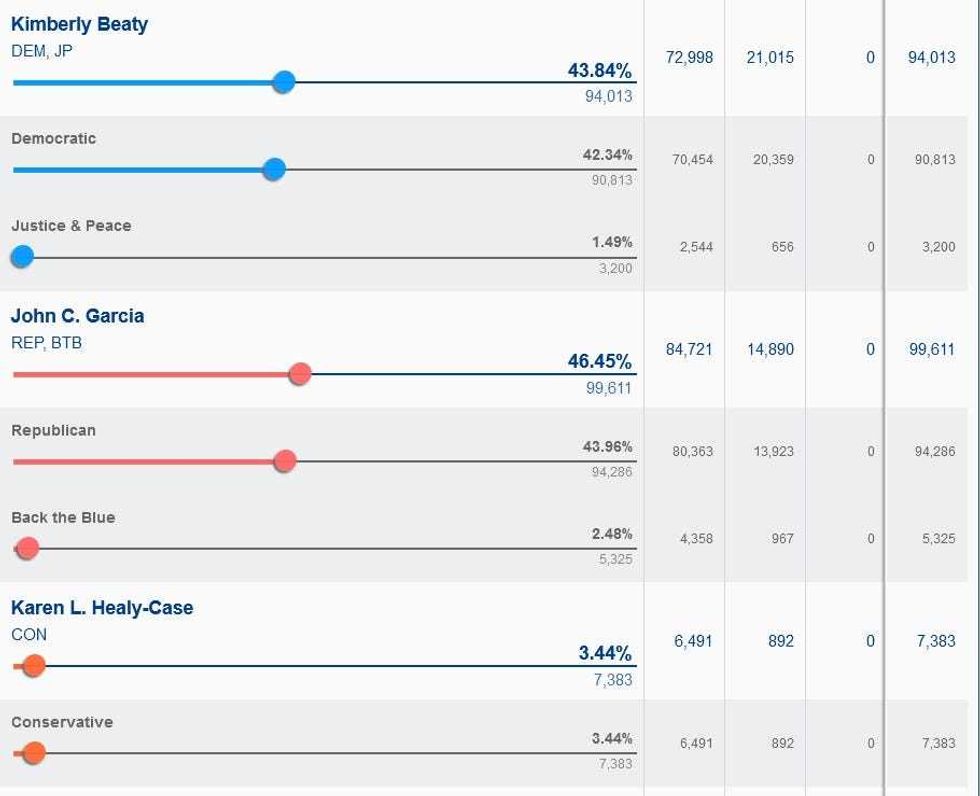Click the John C. Garcia candidate name
The image size is (980, 796).
(78, 316)
